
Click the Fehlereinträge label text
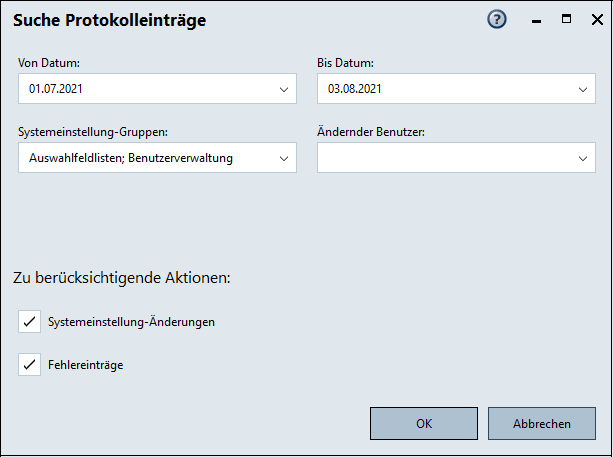85,365
